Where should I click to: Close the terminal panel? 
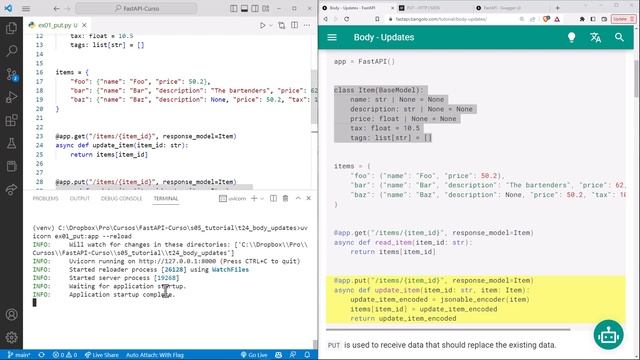tap(309, 198)
